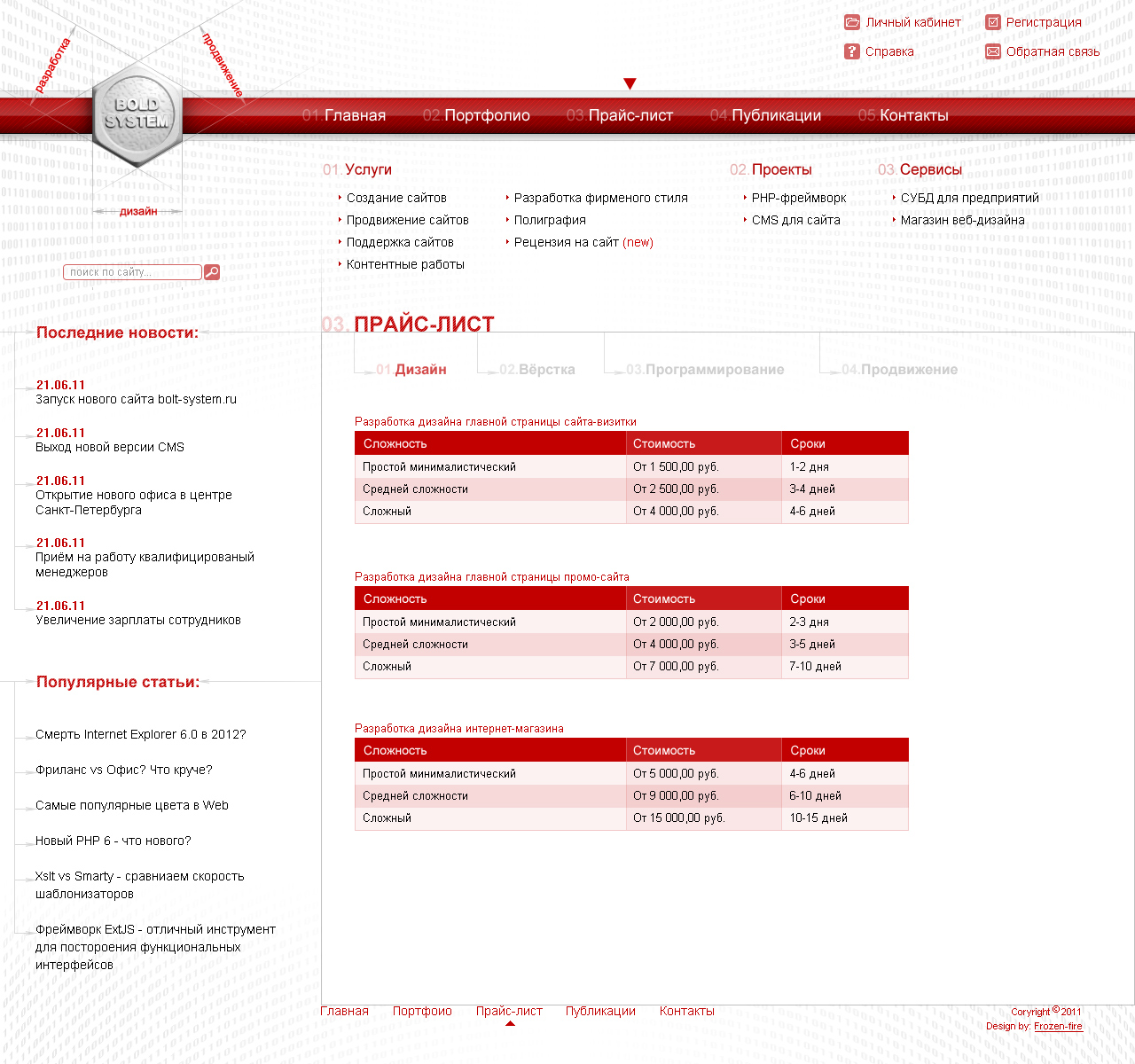
Task: Read article Самые популярные цвета в Web
Action: 132,805
